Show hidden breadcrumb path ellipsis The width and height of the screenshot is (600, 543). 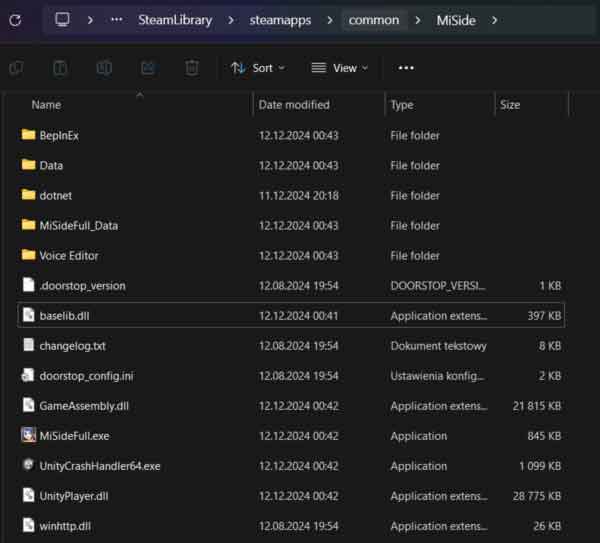116,20
